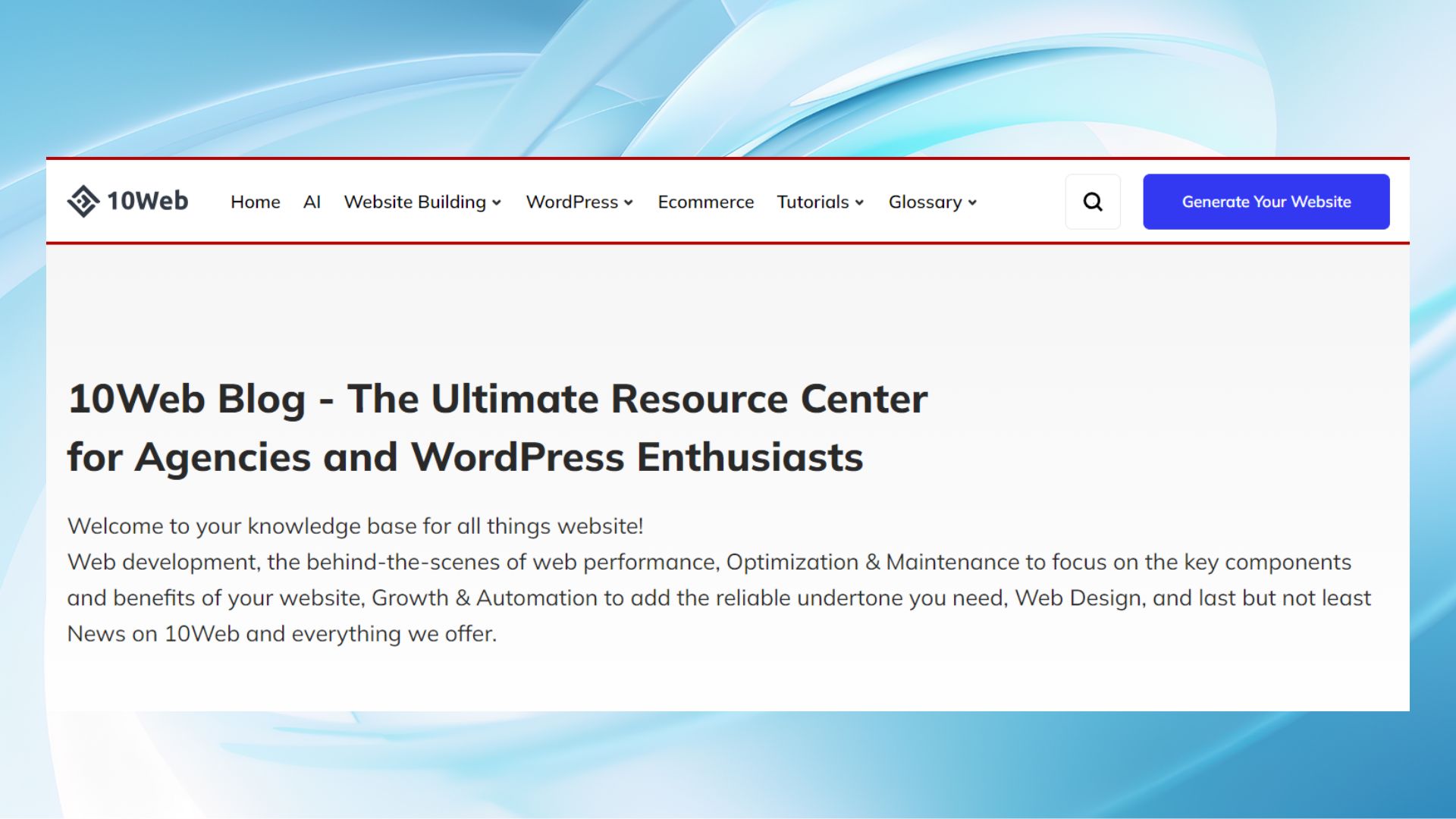This screenshot has width=1456, height=819.
Task: Click the WordPress menu label
Action: [x=572, y=202]
